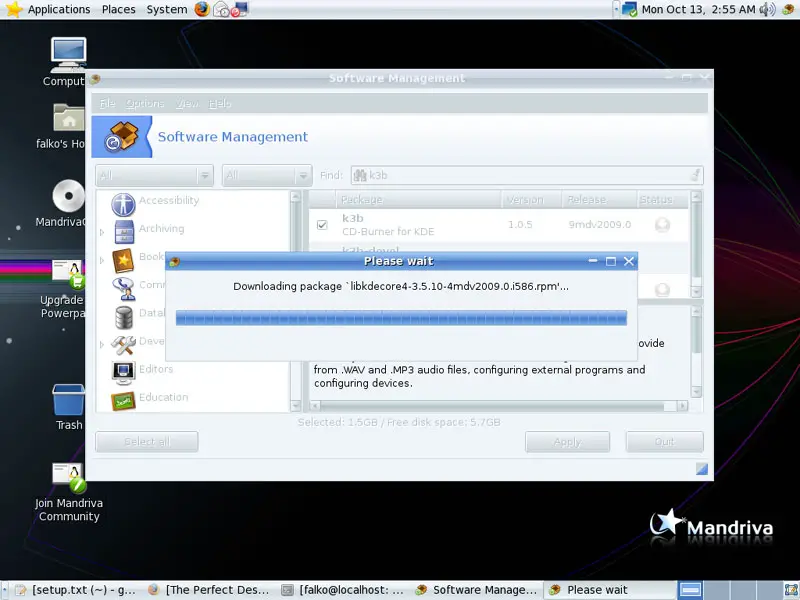This screenshot has width=800, height=600.
Task: Open the System menu
Action: click(x=167, y=9)
